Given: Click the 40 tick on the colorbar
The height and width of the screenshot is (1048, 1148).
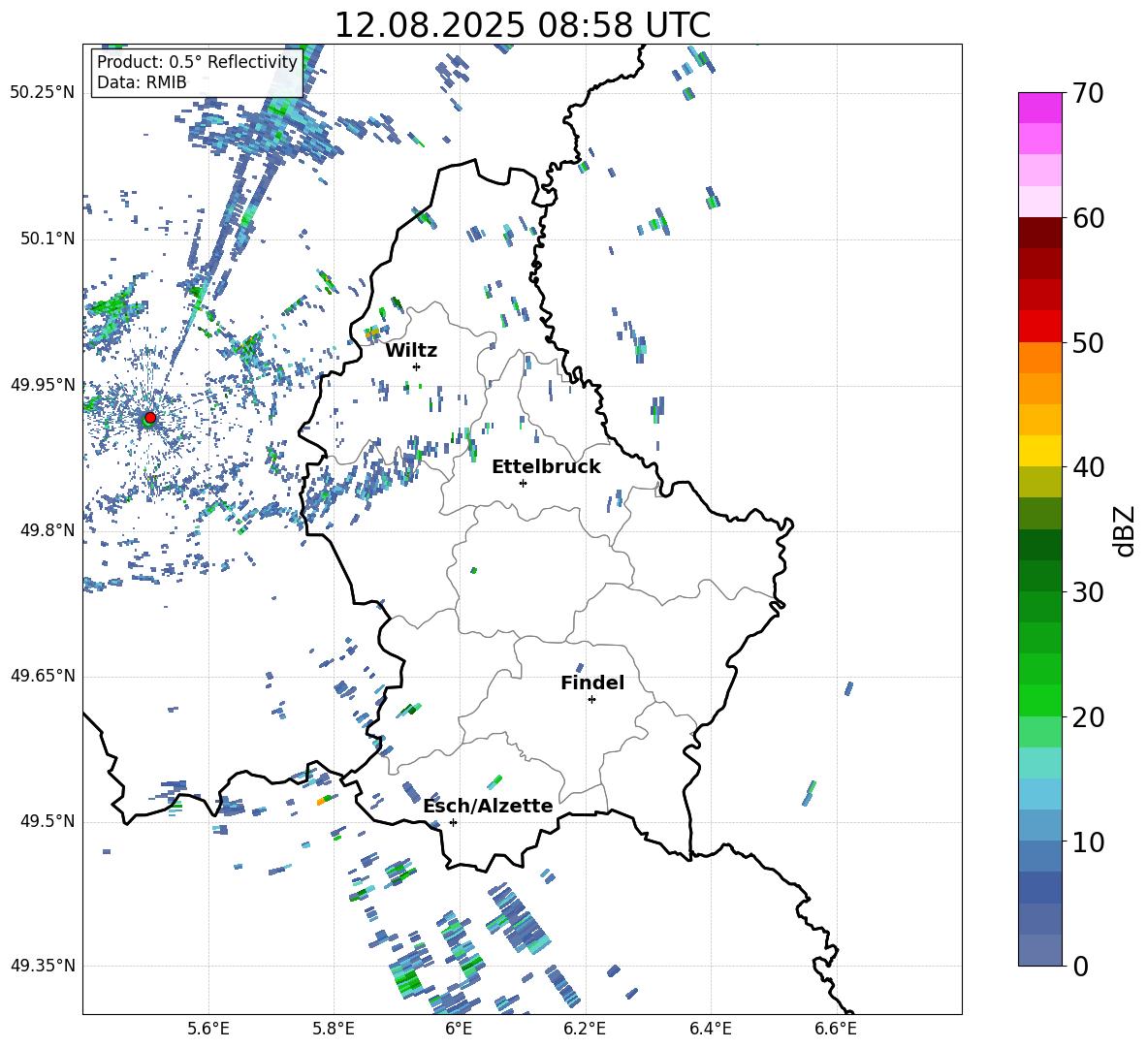Looking at the screenshot, I should tap(1088, 467).
